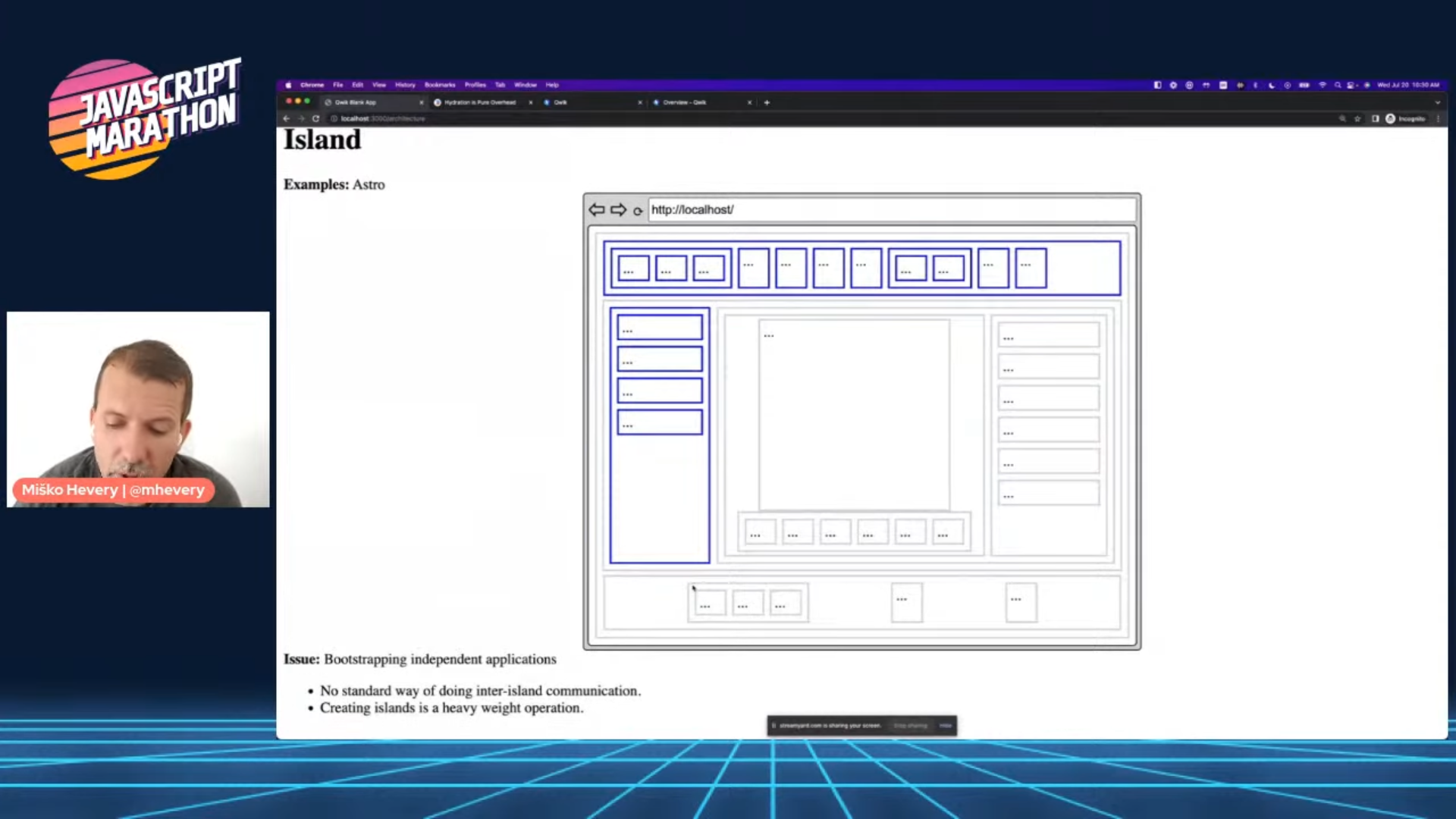Click the Wi-Fi status icon

coord(1323,85)
